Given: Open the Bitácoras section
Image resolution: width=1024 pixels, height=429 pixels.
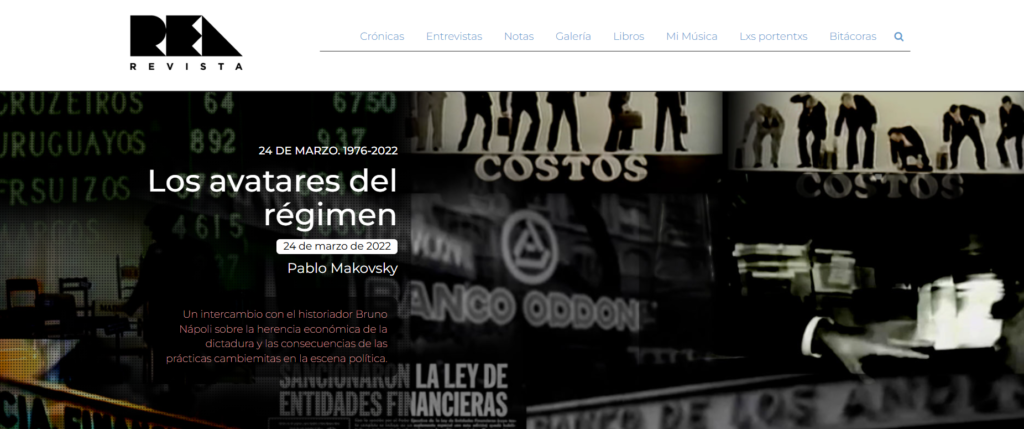Looking at the screenshot, I should tap(852, 37).
